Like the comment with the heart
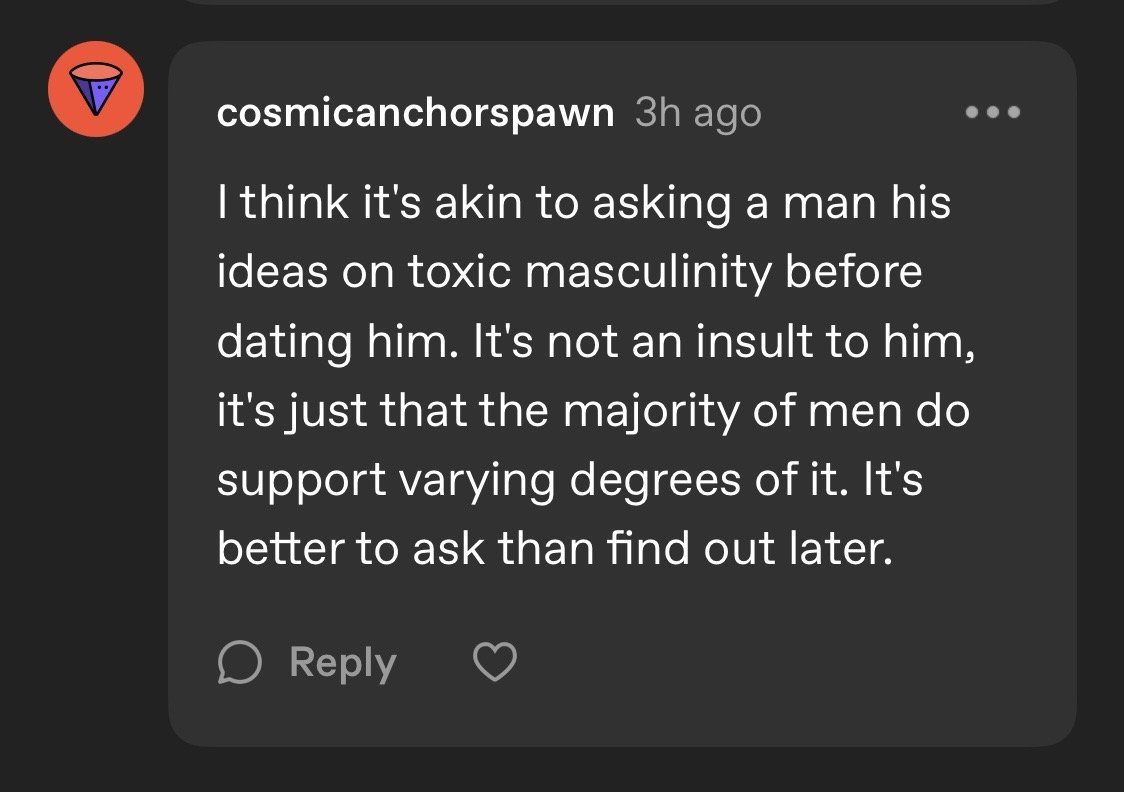 pos(494,663)
